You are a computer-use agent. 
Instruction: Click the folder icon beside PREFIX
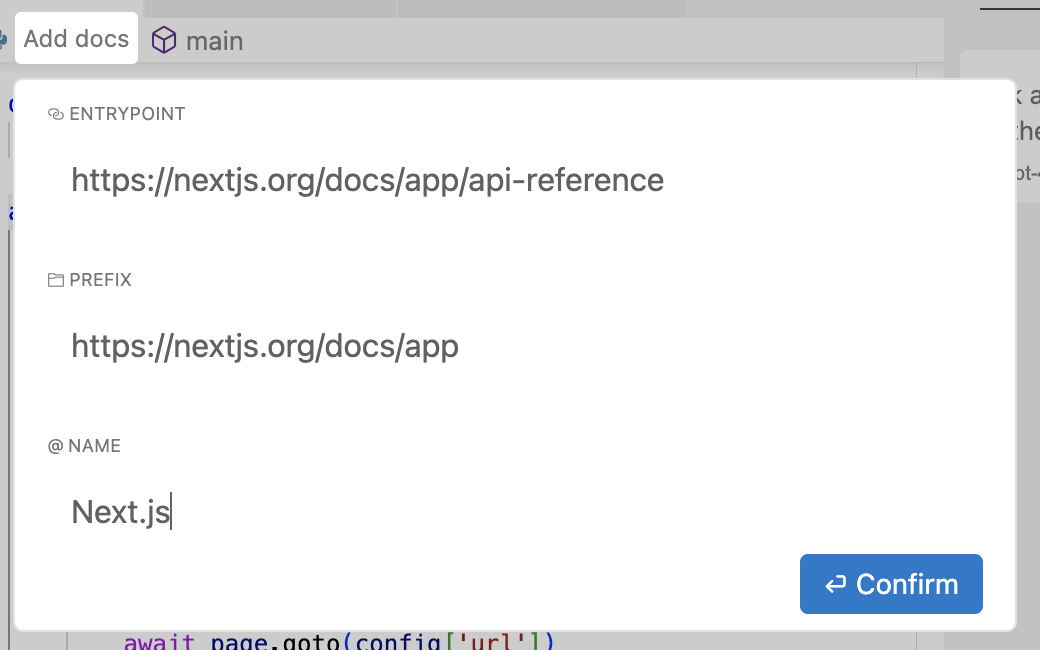[x=56, y=280]
